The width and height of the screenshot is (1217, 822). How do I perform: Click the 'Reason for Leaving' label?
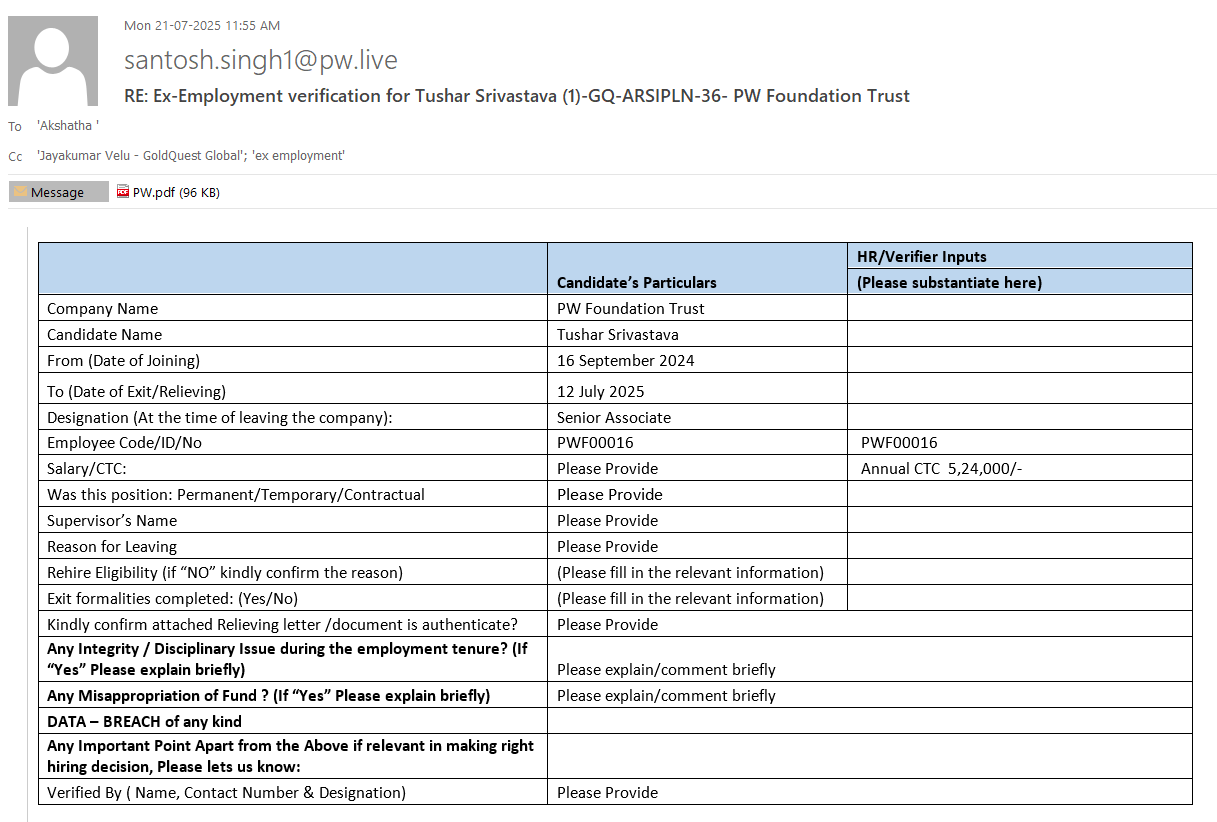(x=112, y=546)
